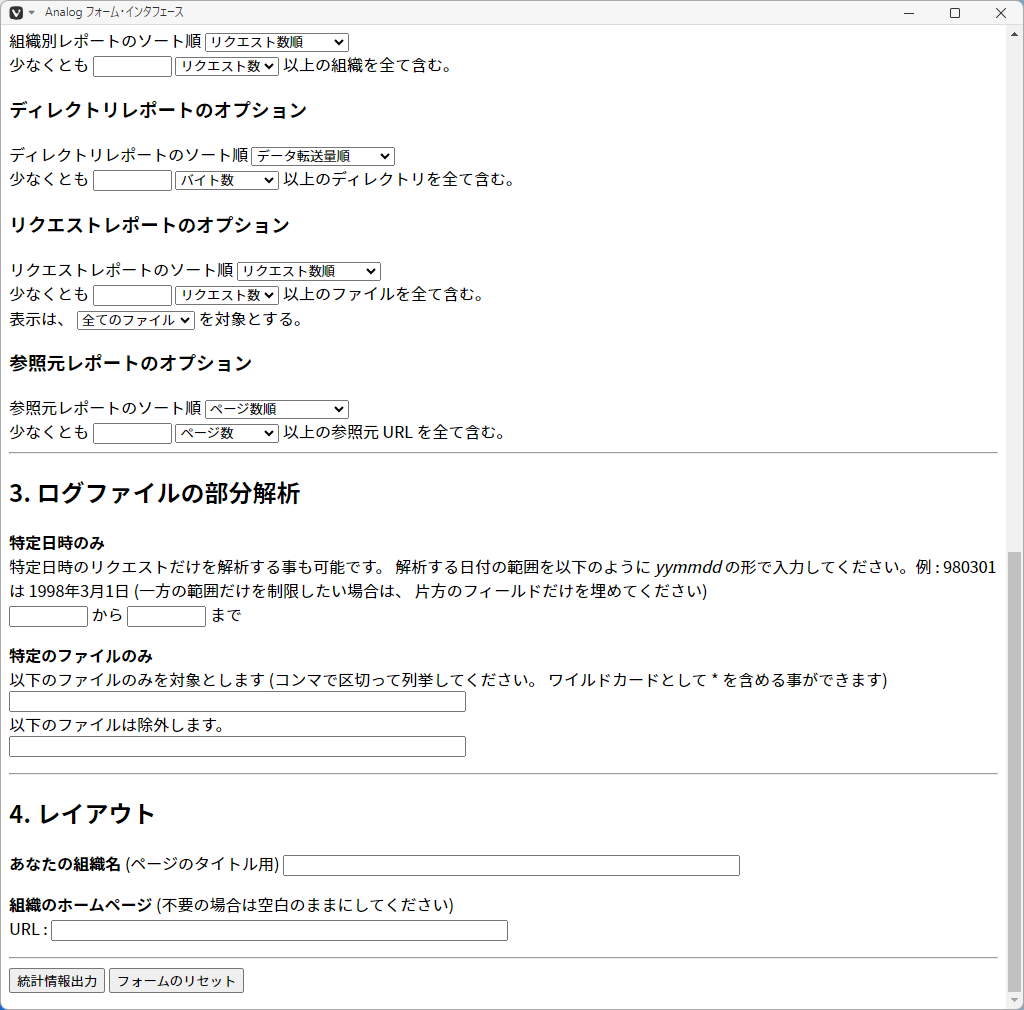Click the Vivaldi app icon in title bar
The width and height of the screenshot is (1024, 1010).
point(16,12)
